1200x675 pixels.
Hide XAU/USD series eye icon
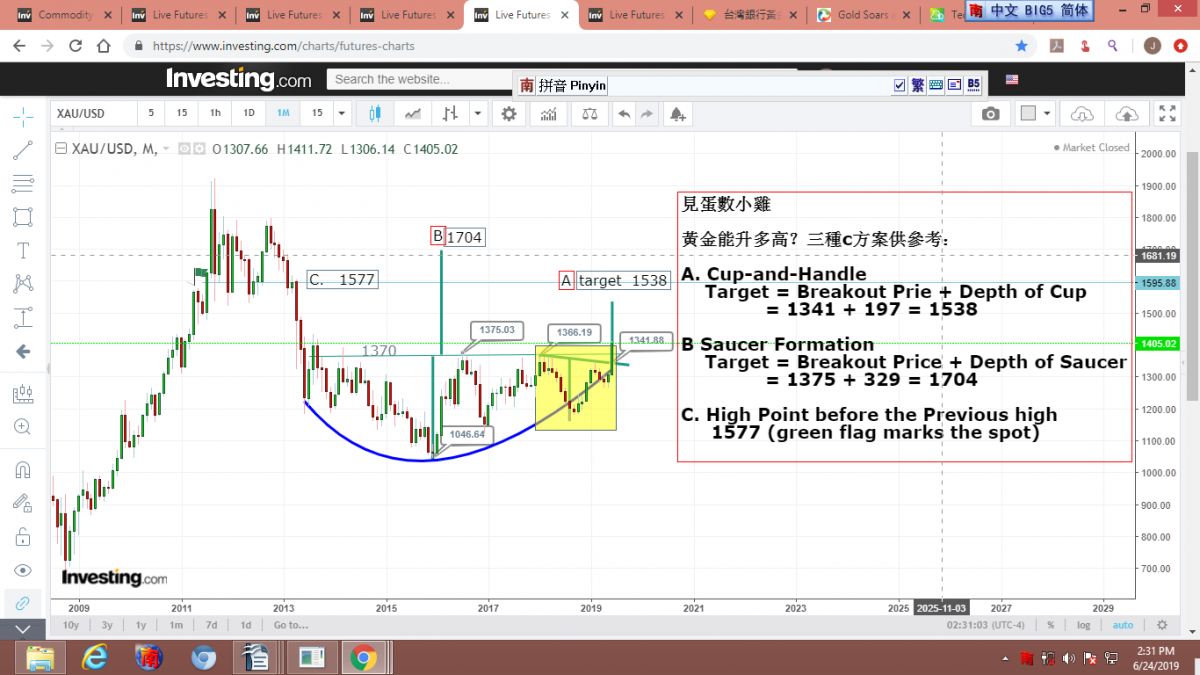[184, 149]
